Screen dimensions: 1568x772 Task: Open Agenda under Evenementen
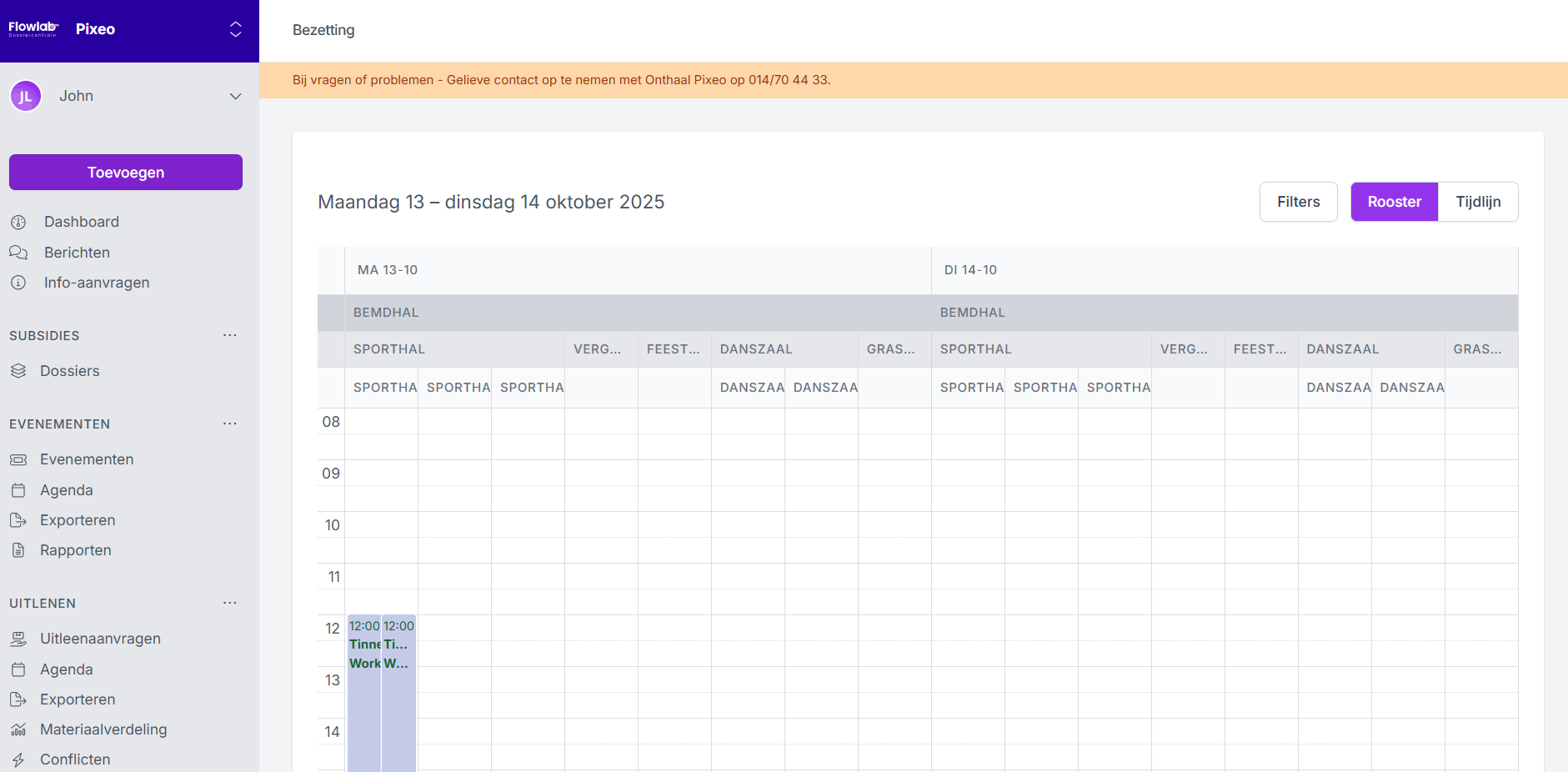pyautogui.click(x=67, y=490)
